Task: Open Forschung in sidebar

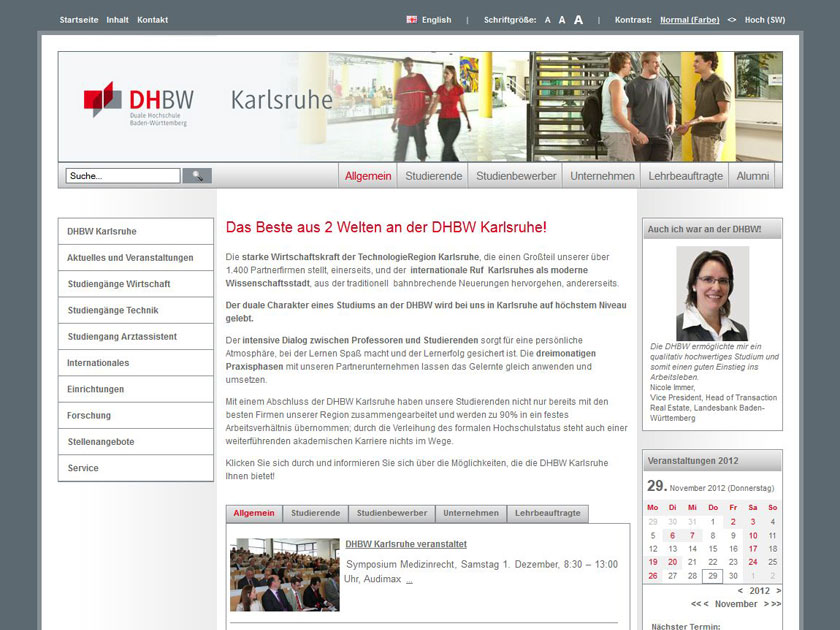Action: [136, 415]
